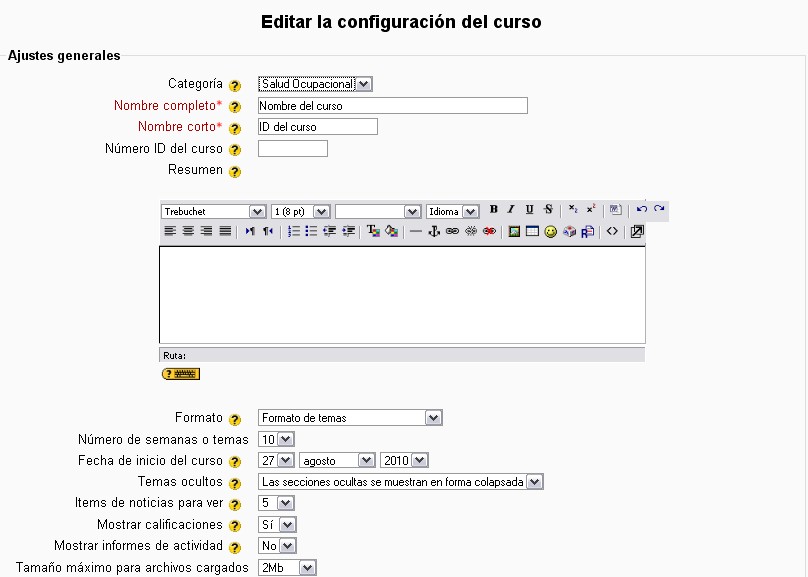Screen dimensions: 808x577
Task: Open the smiley emoticon picker
Action: click(550, 231)
